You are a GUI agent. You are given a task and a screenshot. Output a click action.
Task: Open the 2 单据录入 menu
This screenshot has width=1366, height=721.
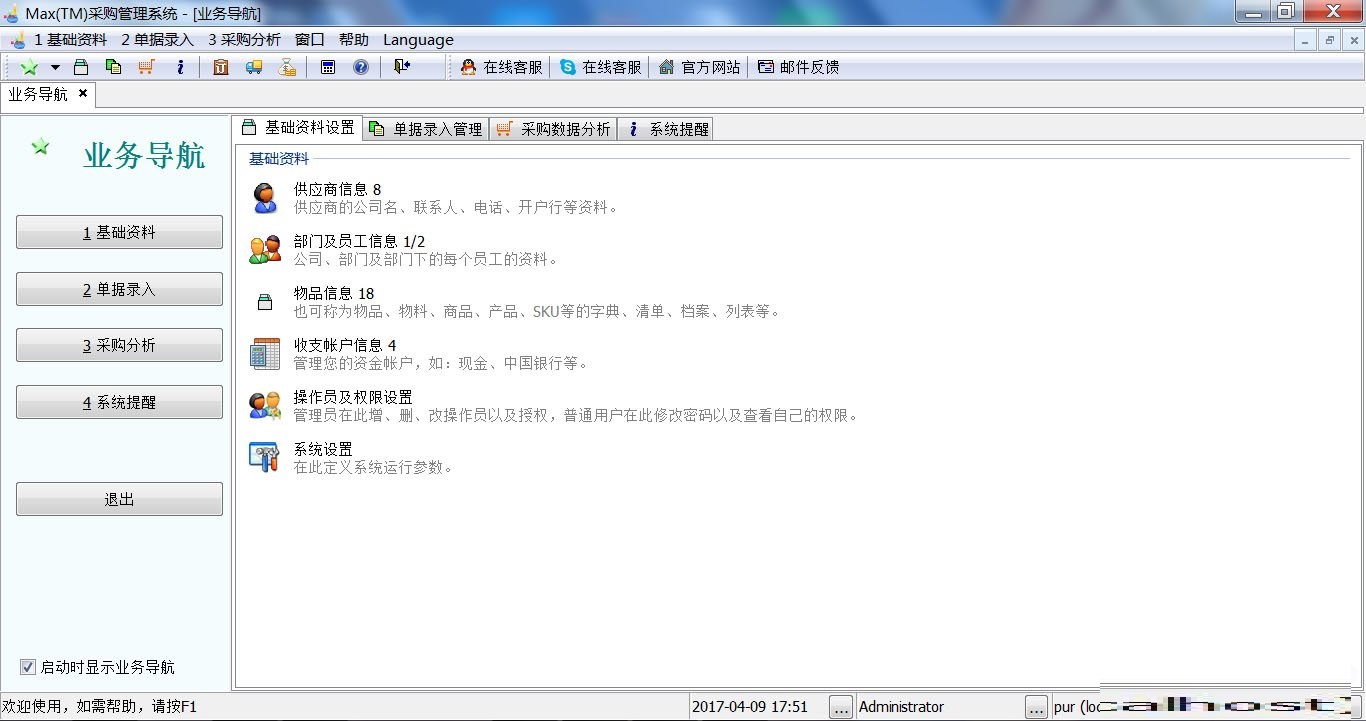pyautogui.click(x=157, y=40)
